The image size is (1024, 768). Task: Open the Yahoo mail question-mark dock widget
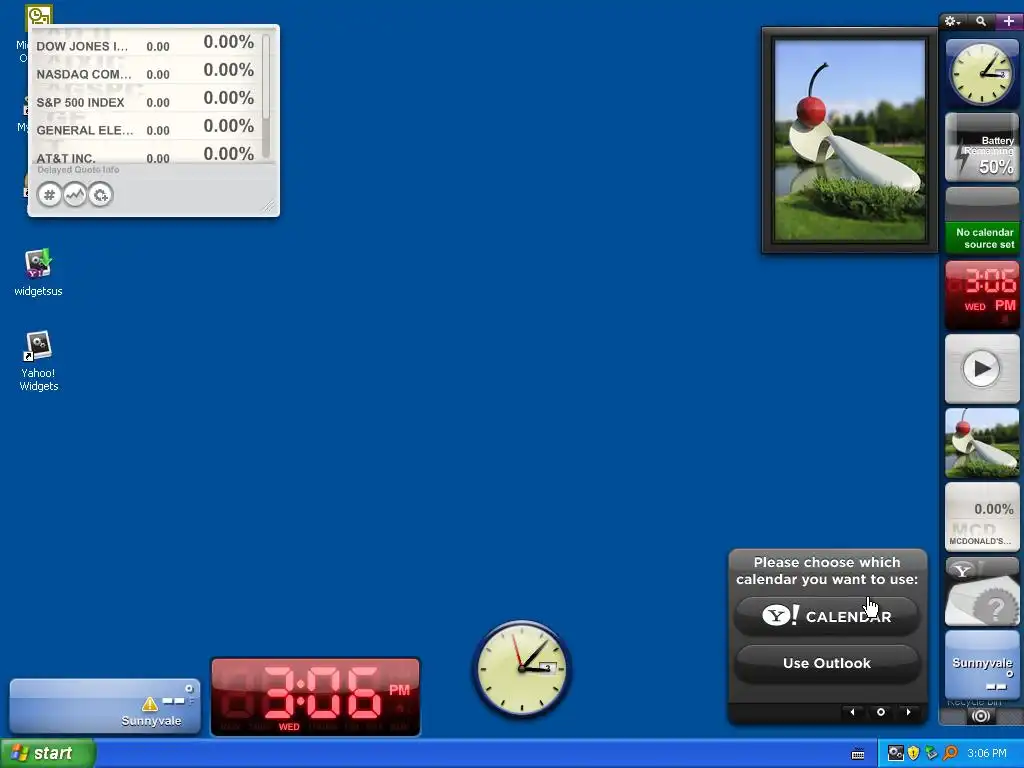click(982, 591)
